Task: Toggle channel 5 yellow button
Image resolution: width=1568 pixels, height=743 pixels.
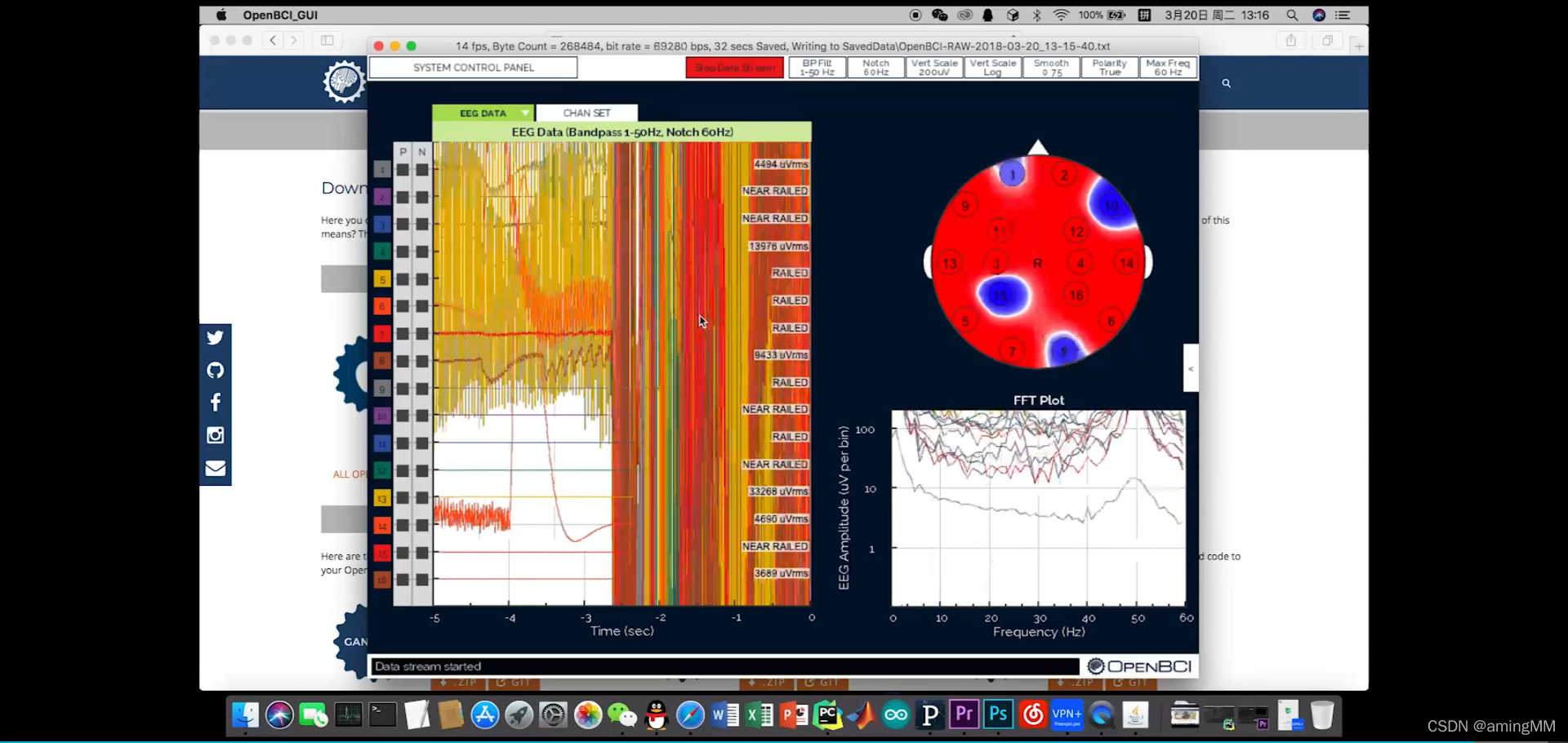Action: (382, 279)
